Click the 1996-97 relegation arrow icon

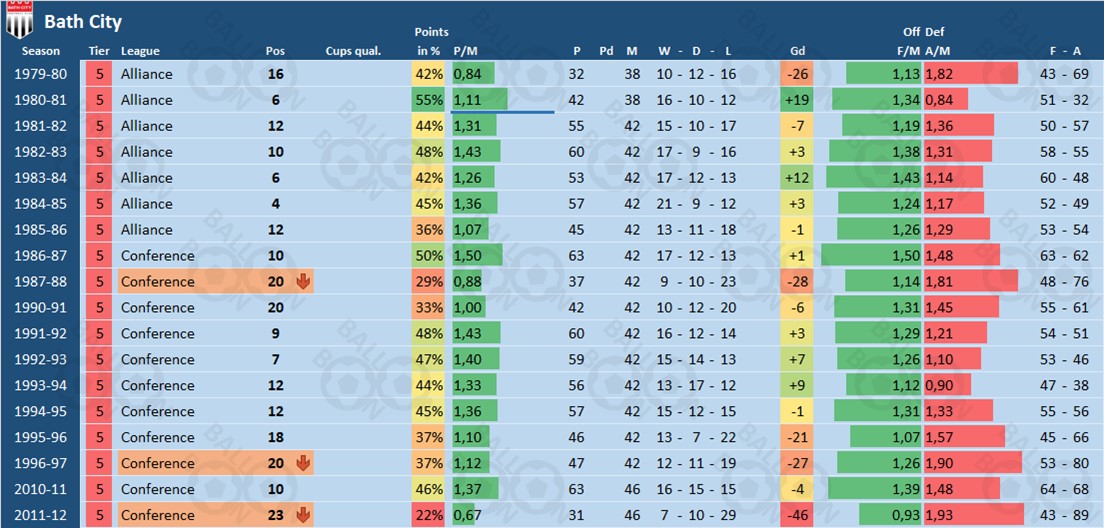(304, 464)
